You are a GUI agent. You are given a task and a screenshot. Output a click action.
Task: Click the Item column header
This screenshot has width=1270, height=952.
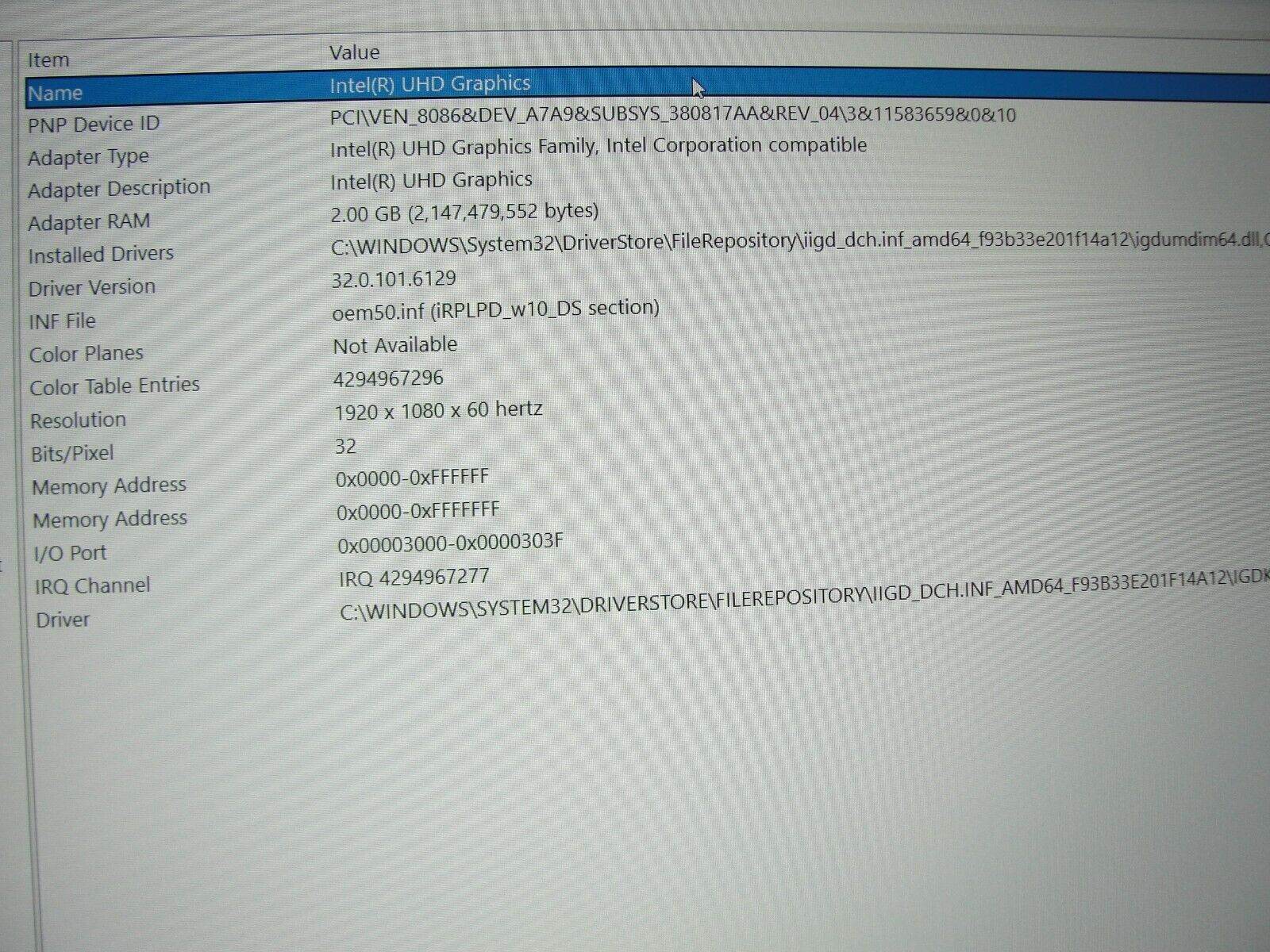pos(48,60)
